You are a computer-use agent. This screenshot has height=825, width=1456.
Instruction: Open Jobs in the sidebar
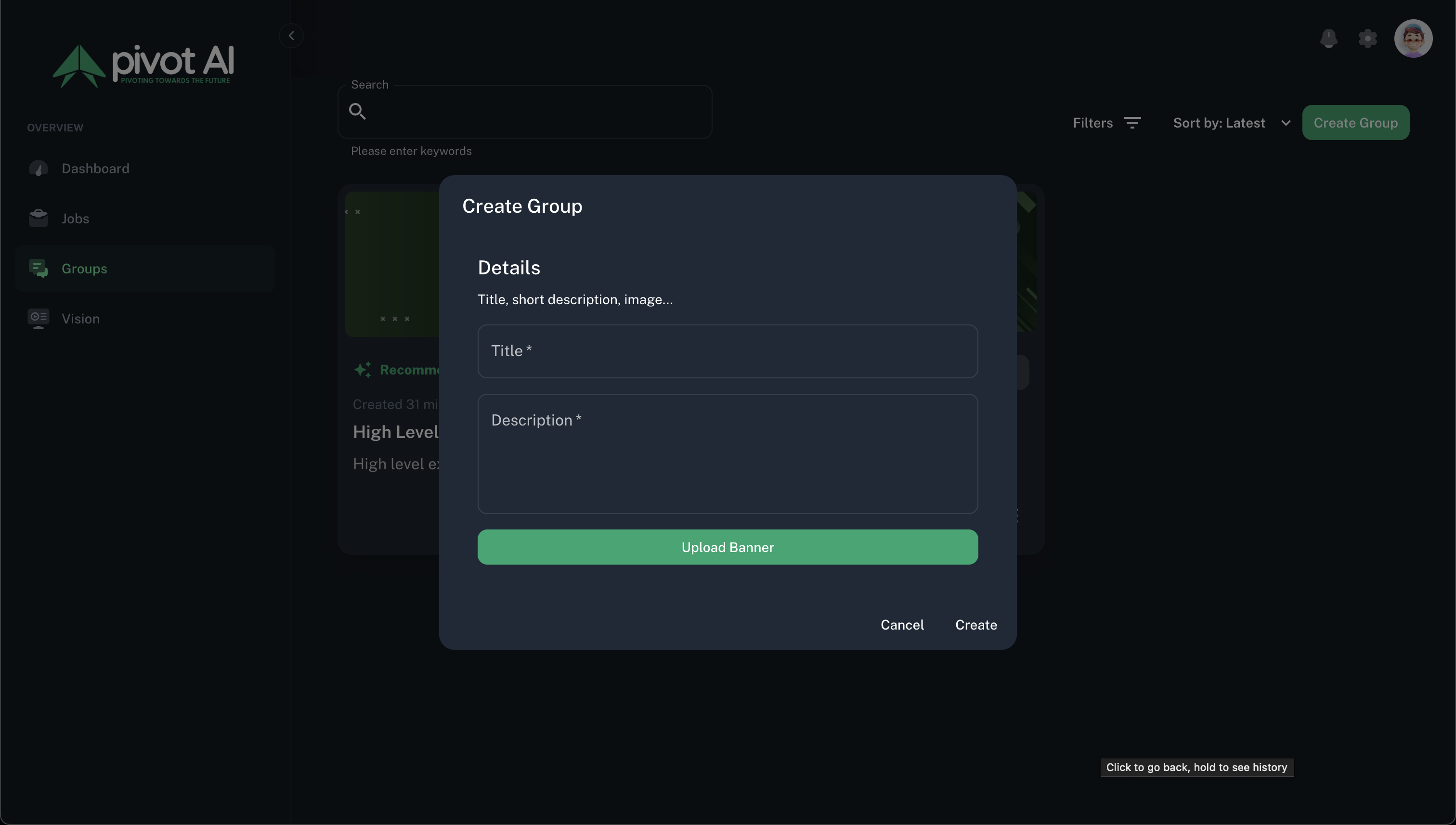(x=76, y=218)
